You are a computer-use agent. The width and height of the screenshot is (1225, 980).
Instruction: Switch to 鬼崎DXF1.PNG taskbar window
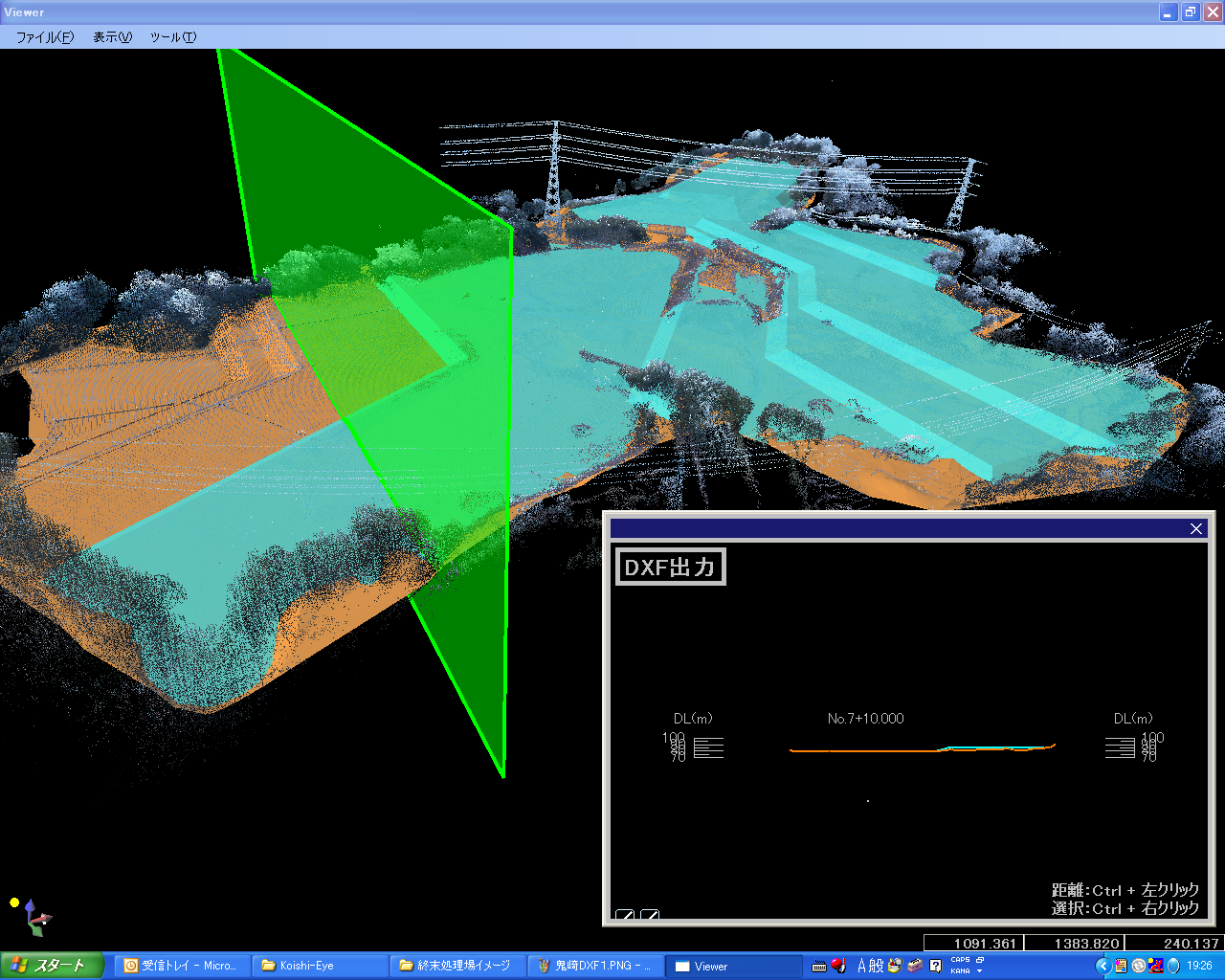(x=593, y=966)
